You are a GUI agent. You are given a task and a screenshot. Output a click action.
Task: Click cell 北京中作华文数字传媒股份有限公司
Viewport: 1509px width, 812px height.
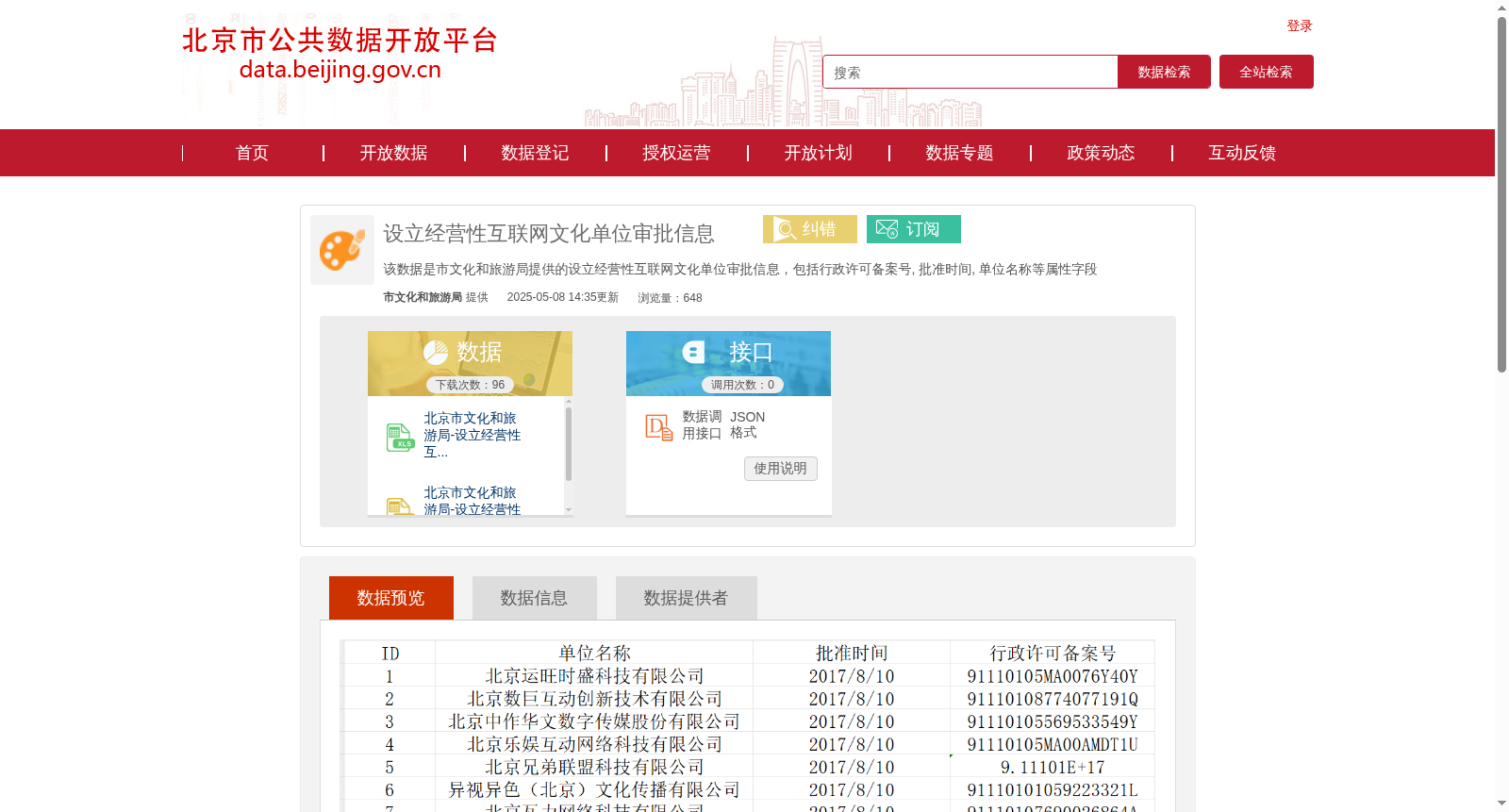point(594,721)
